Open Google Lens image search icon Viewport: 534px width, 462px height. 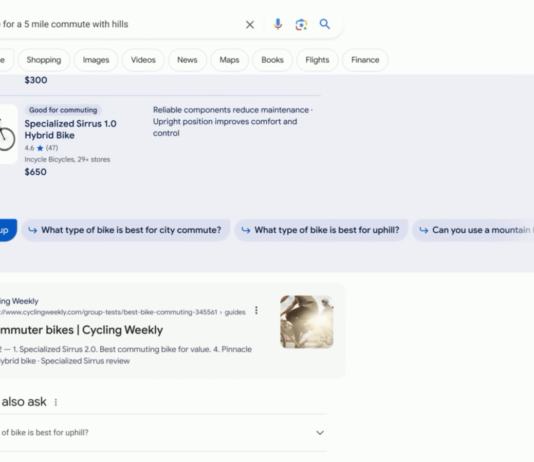[x=301, y=25]
